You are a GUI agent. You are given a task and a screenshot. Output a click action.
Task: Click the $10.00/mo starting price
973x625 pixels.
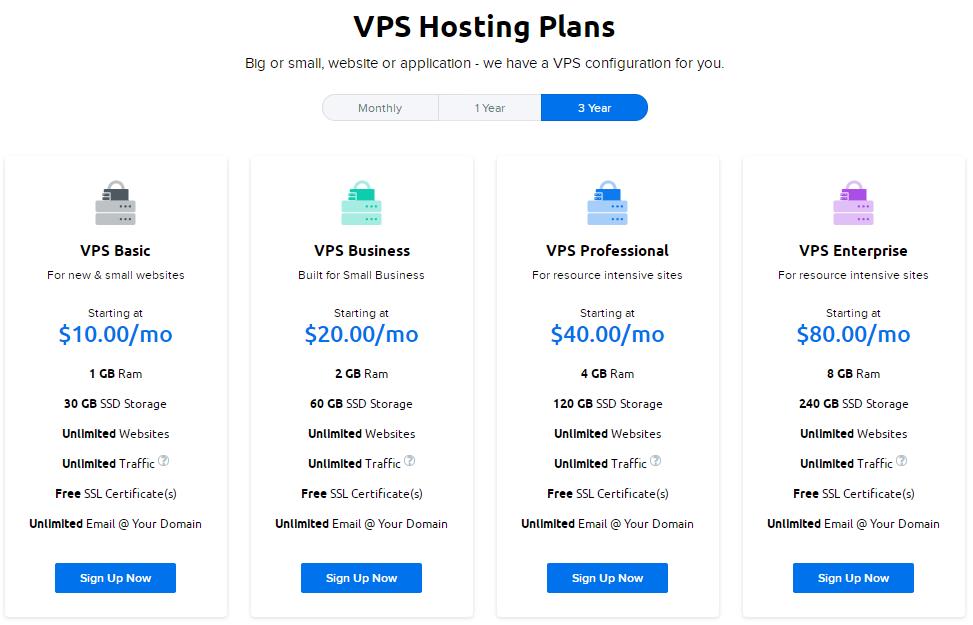coord(115,334)
